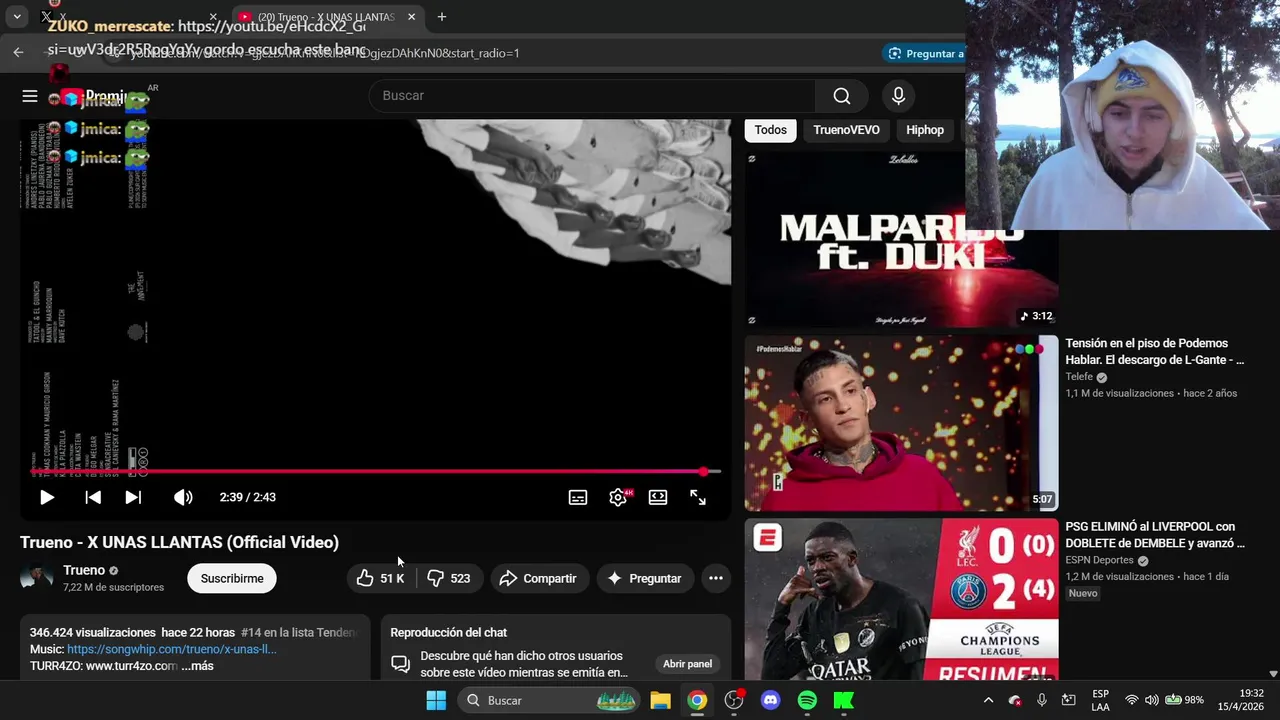Open the player settings gear

(x=618, y=497)
